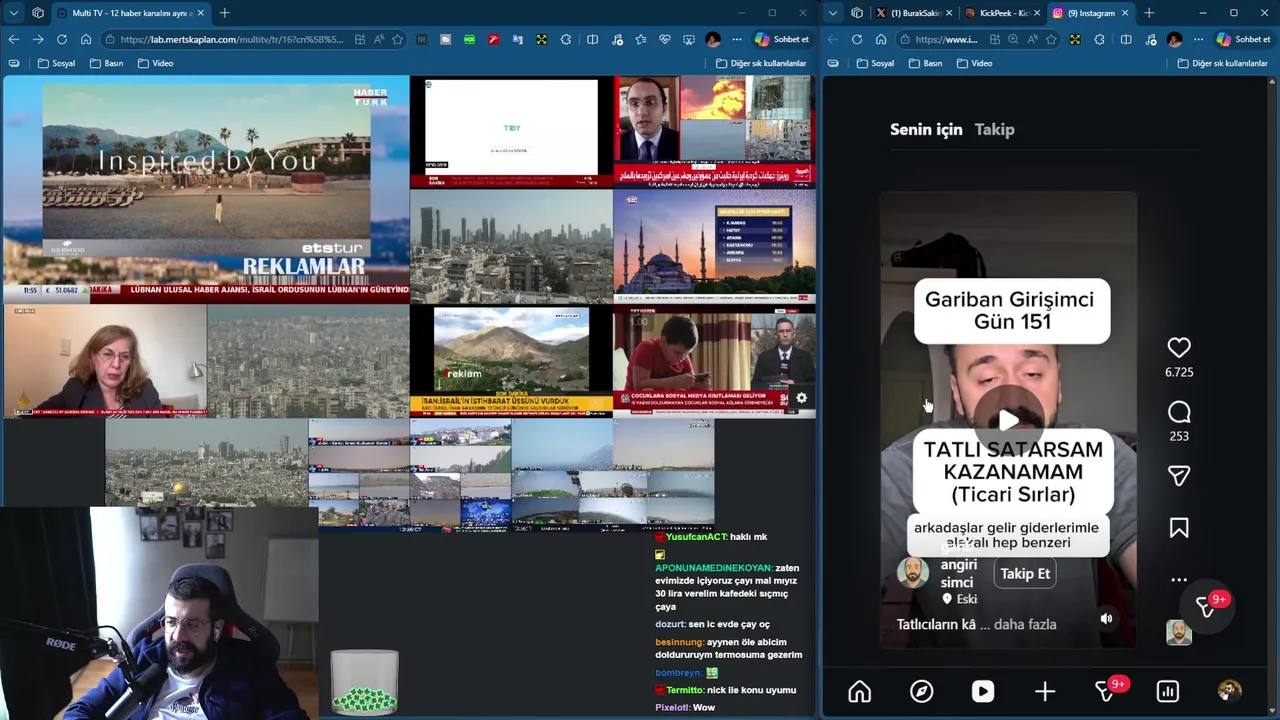This screenshot has width=1280, height=720.
Task: Expand tab search dropdown in Multi TV window
Action: (x=14, y=13)
